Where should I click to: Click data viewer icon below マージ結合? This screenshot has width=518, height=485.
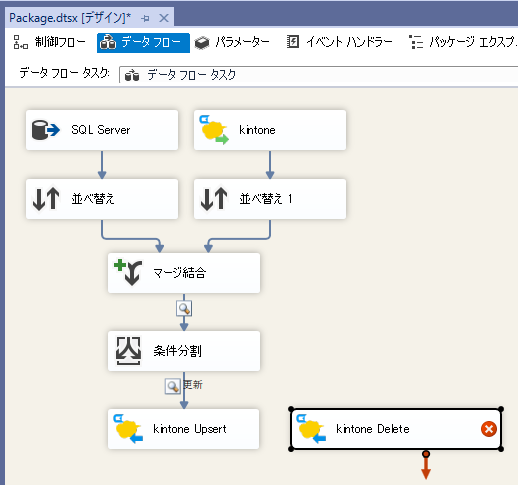click(x=184, y=308)
